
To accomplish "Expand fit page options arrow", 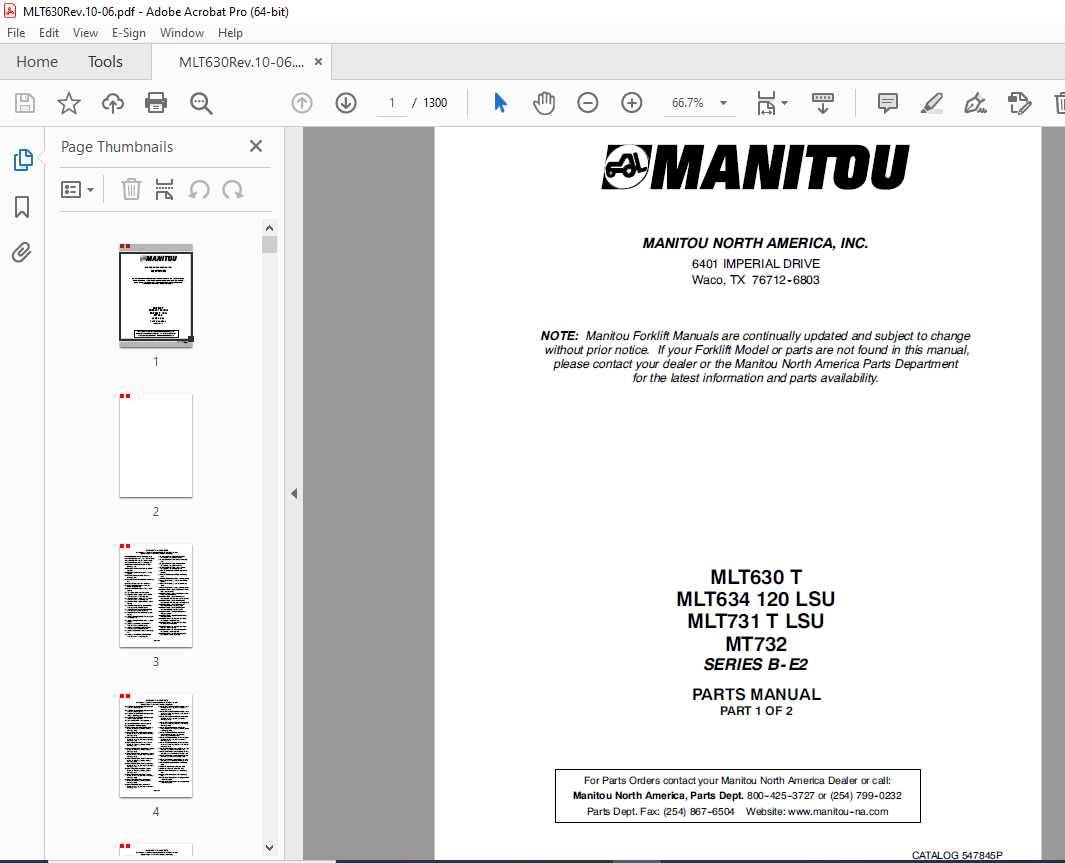I will coord(784,103).
